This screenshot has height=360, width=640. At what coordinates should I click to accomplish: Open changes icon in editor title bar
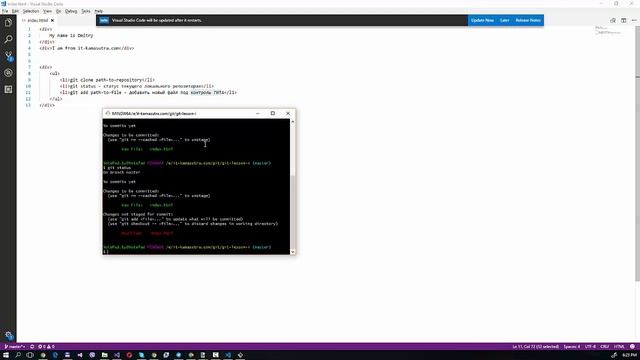pyautogui.click(x=613, y=20)
